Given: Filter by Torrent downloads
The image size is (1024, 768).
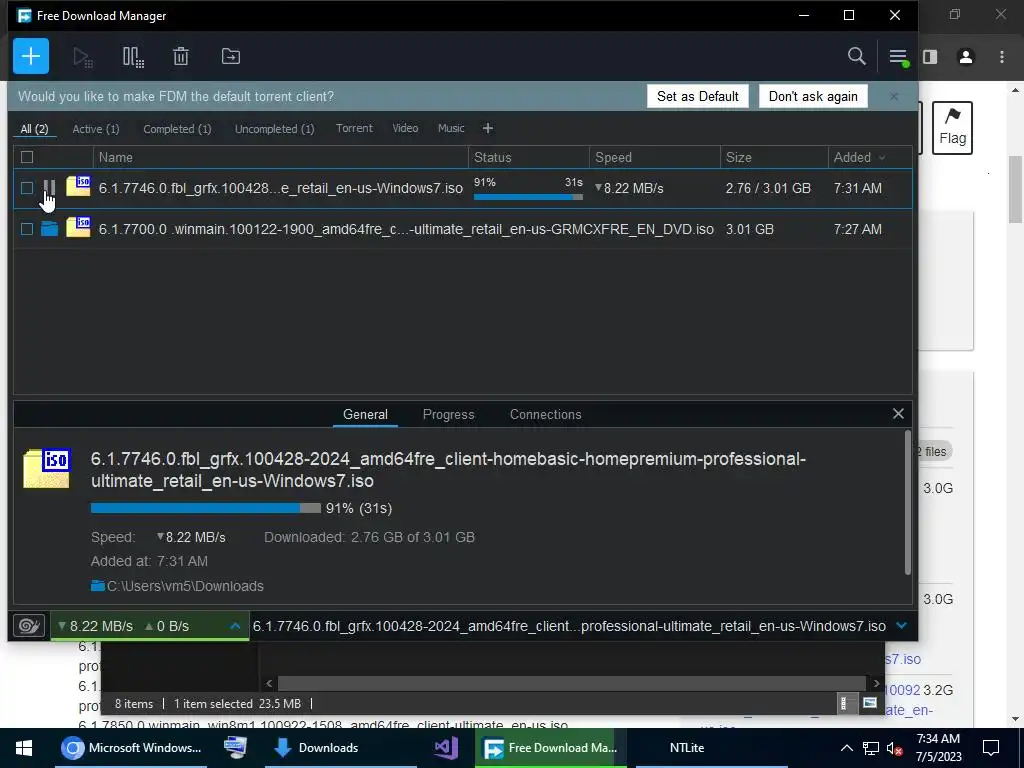Looking at the screenshot, I should click(354, 128).
